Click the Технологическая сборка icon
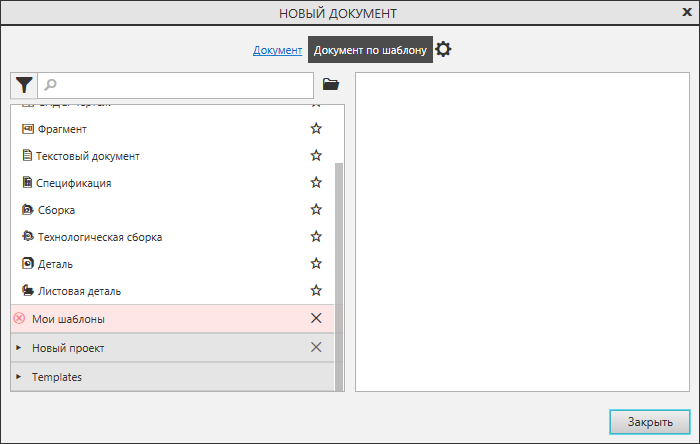The image size is (700, 444). [28, 237]
